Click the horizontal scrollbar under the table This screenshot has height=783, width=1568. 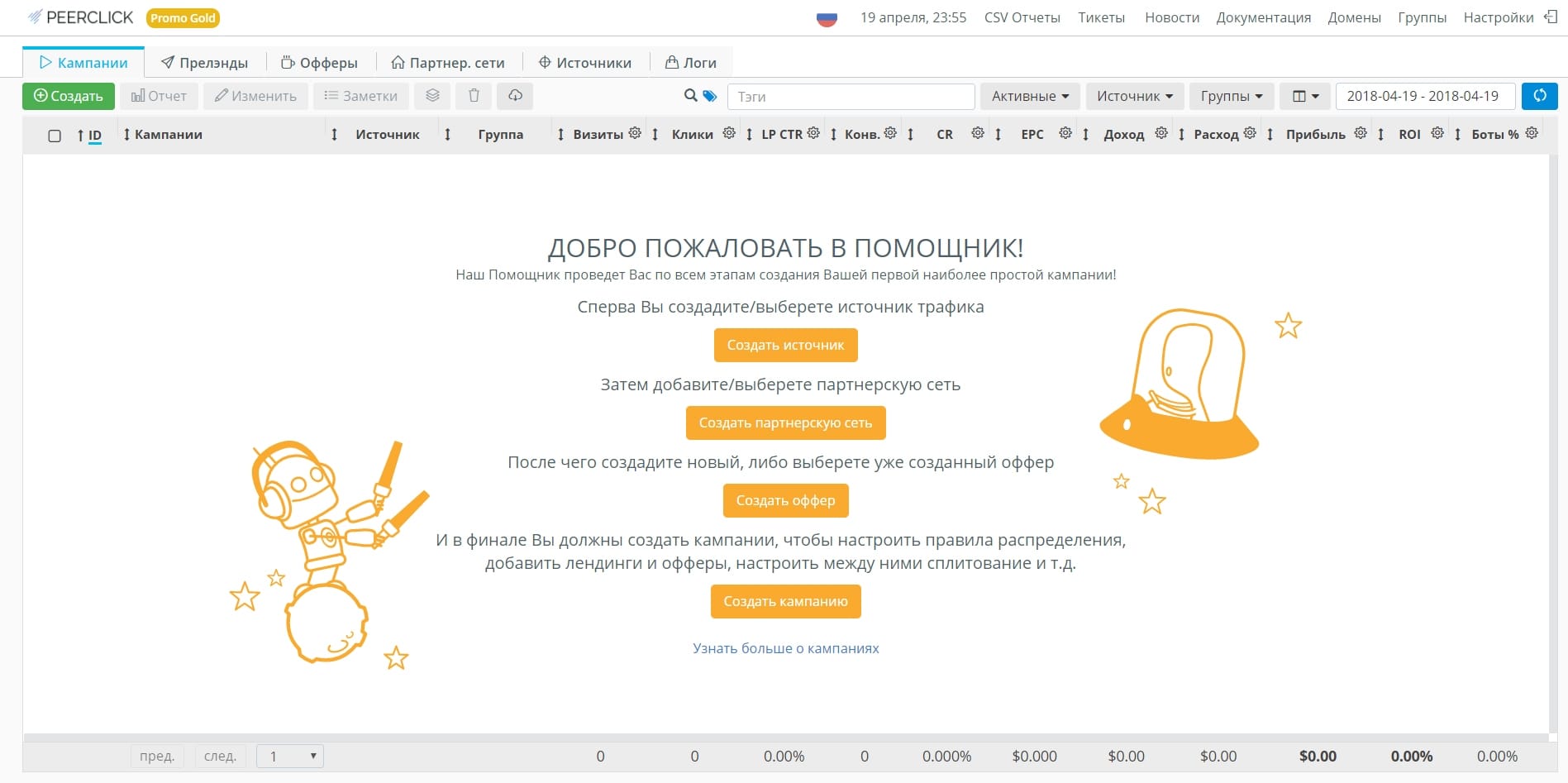tap(785, 737)
